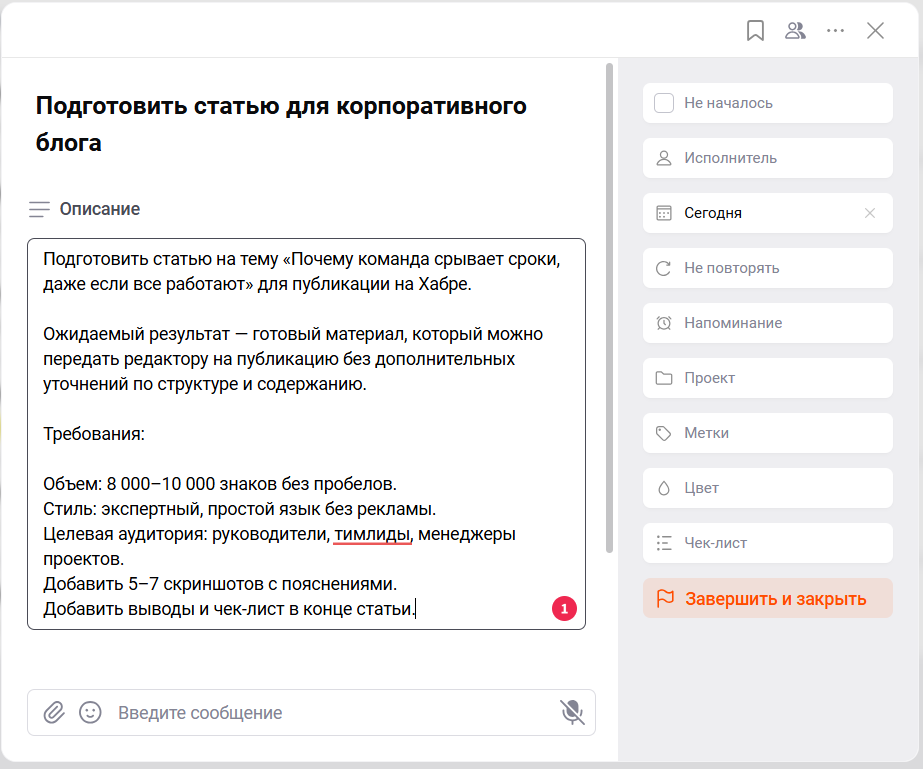Screen dimensions: 923x769
Task: Click the line 'Стиль: экспертный, простой язык без рекламы.'
Action: click(x=240, y=509)
